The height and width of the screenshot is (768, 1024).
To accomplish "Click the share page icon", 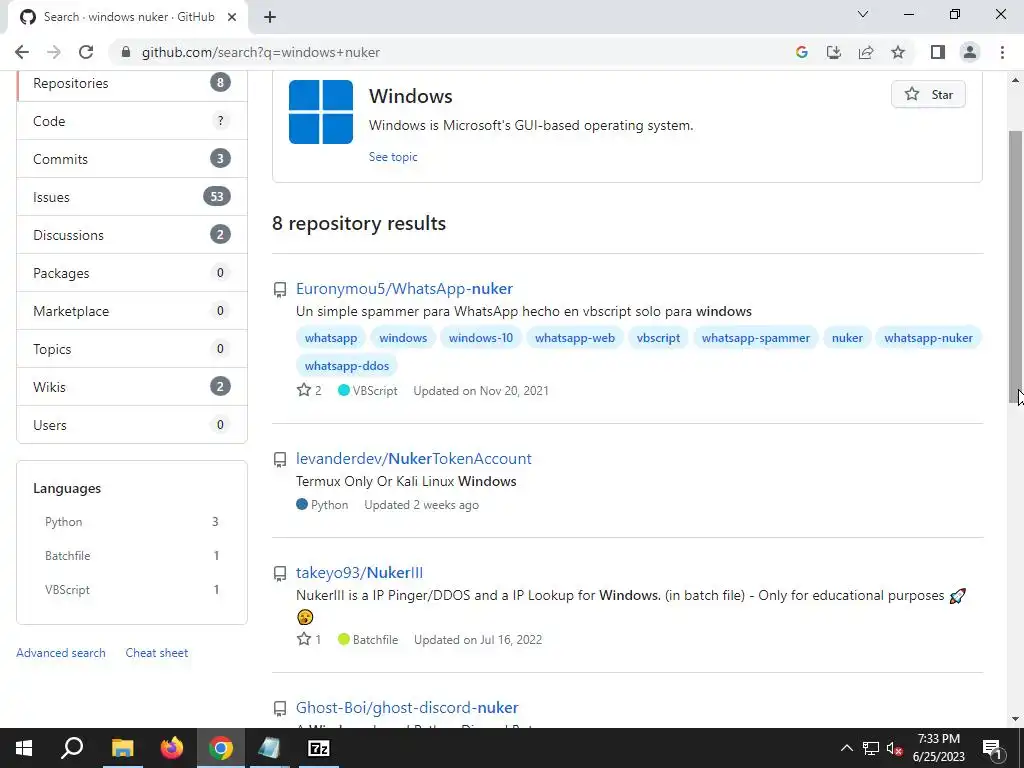I will click(x=866, y=52).
